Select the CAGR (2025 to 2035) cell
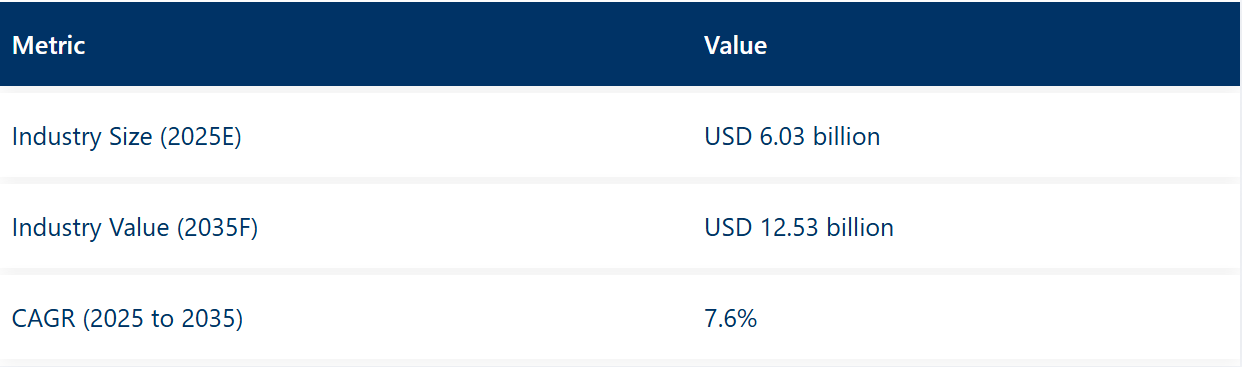Screen dimensions: 1242x367 [x=128, y=320]
